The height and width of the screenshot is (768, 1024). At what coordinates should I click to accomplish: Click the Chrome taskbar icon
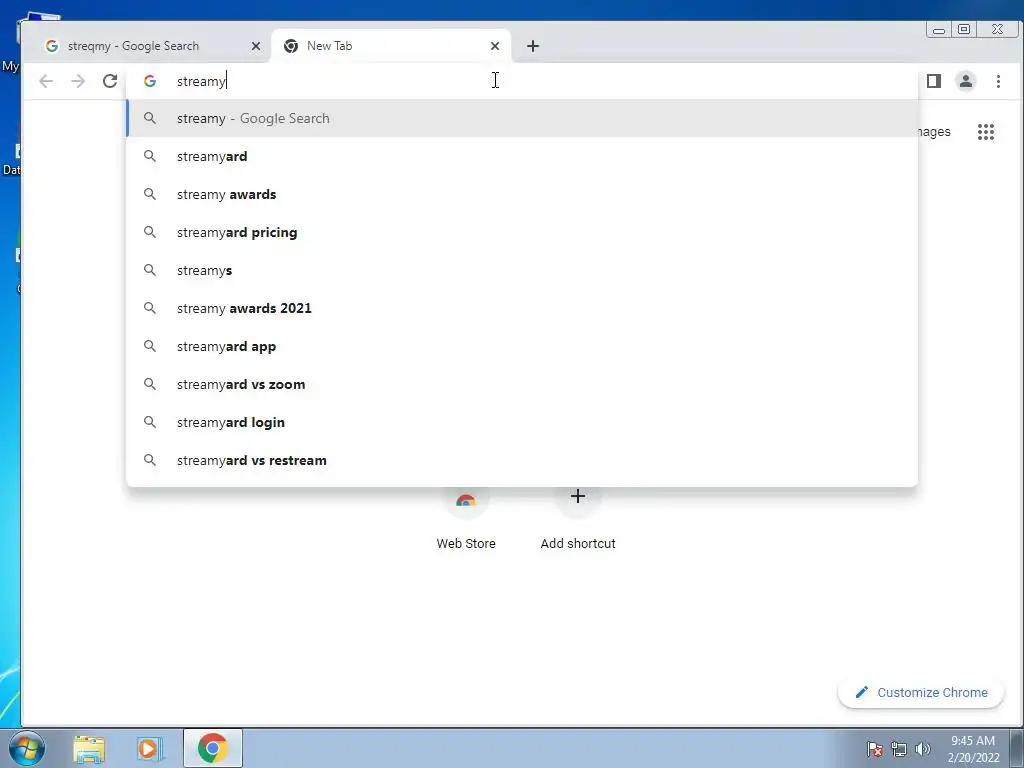pyautogui.click(x=212, y=748)
